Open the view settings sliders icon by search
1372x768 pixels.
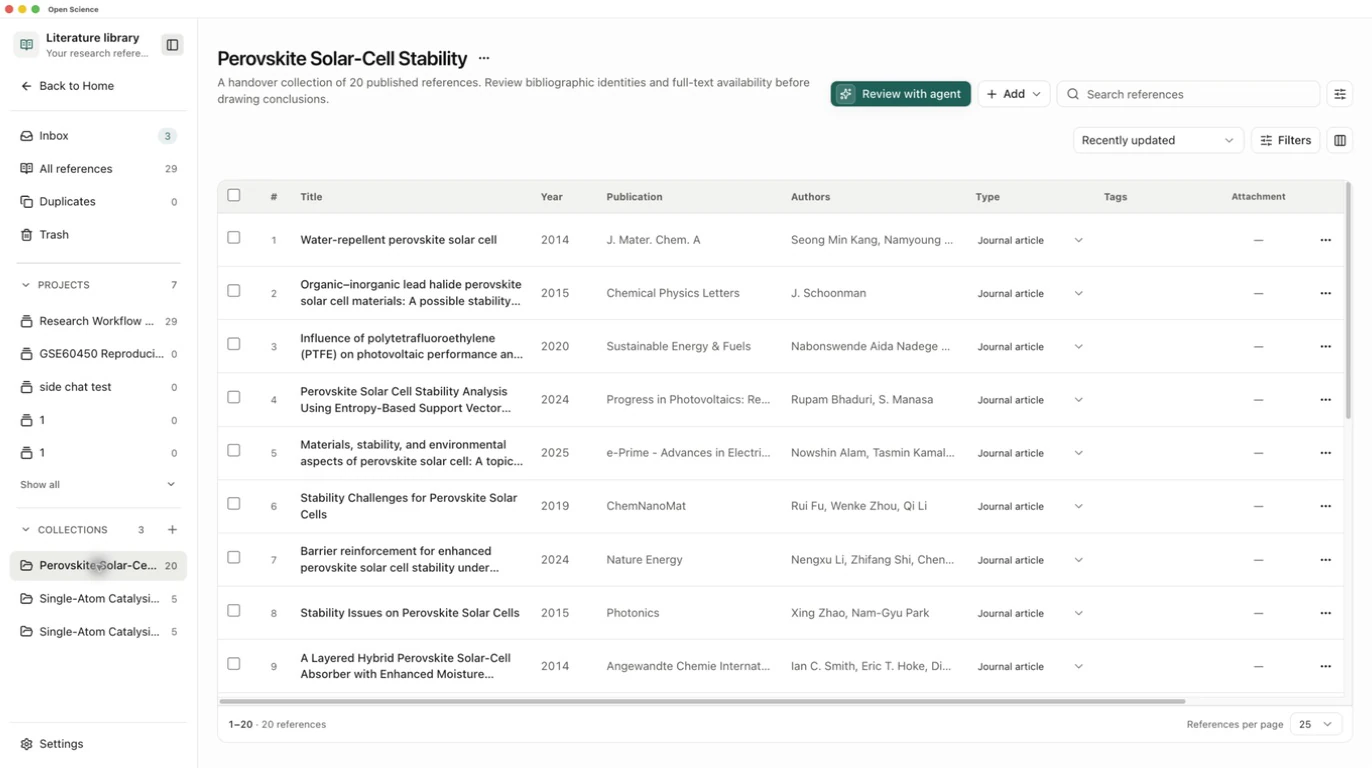click(x=1340, y=94)
